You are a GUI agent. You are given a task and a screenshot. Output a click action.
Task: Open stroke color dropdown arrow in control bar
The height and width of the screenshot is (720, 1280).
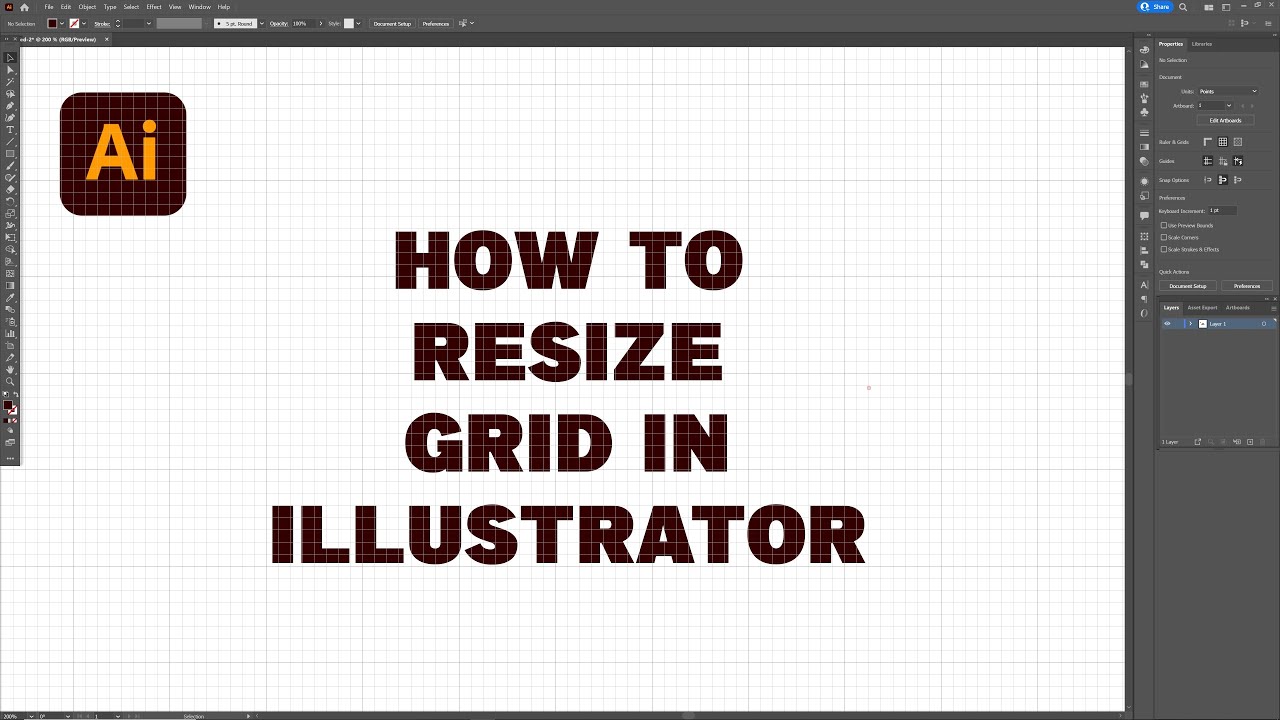point(84,23)
